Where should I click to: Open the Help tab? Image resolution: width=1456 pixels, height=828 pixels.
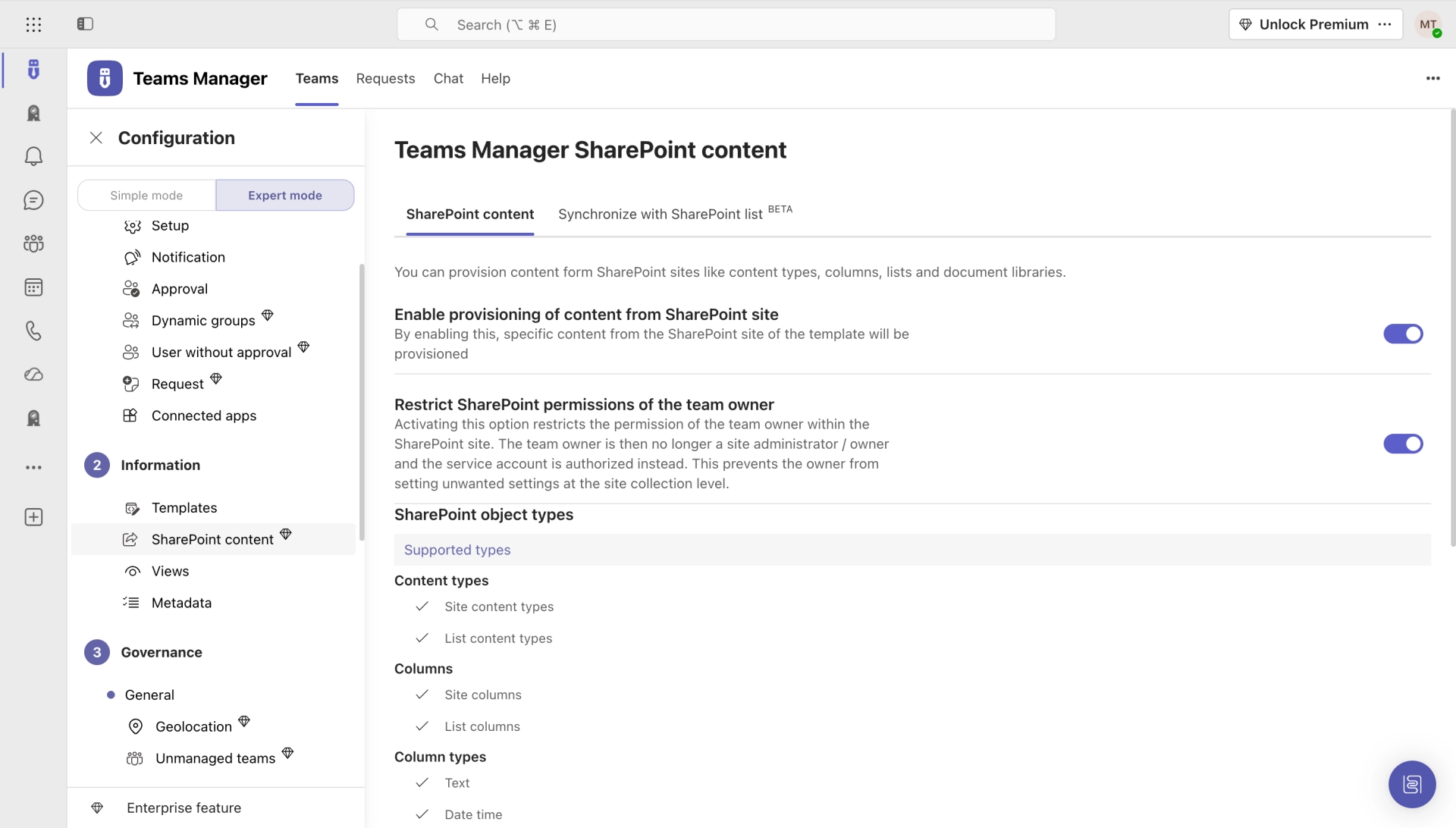[495, 78]
